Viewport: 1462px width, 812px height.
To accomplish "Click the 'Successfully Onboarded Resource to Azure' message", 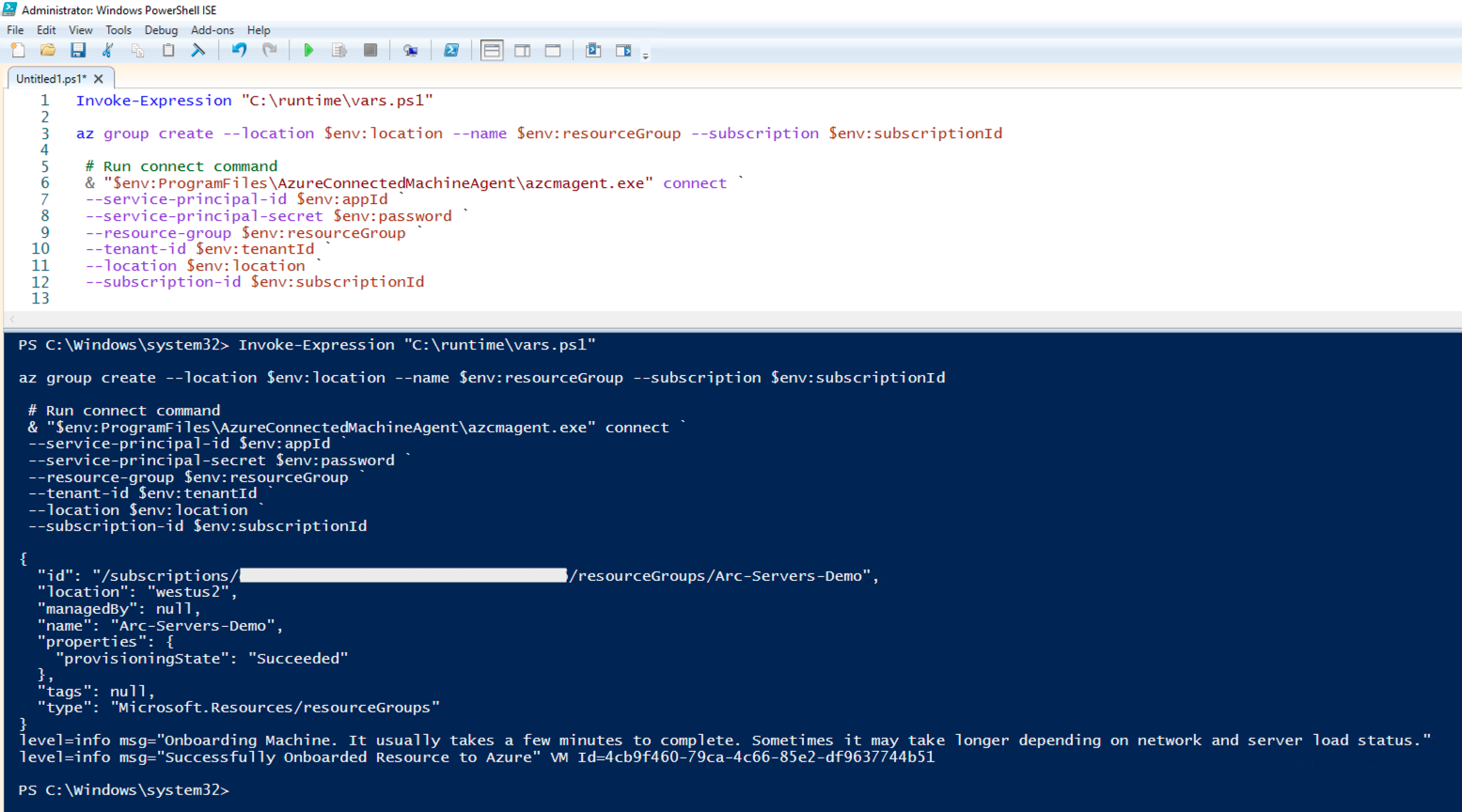I will [x=477, y=757].
